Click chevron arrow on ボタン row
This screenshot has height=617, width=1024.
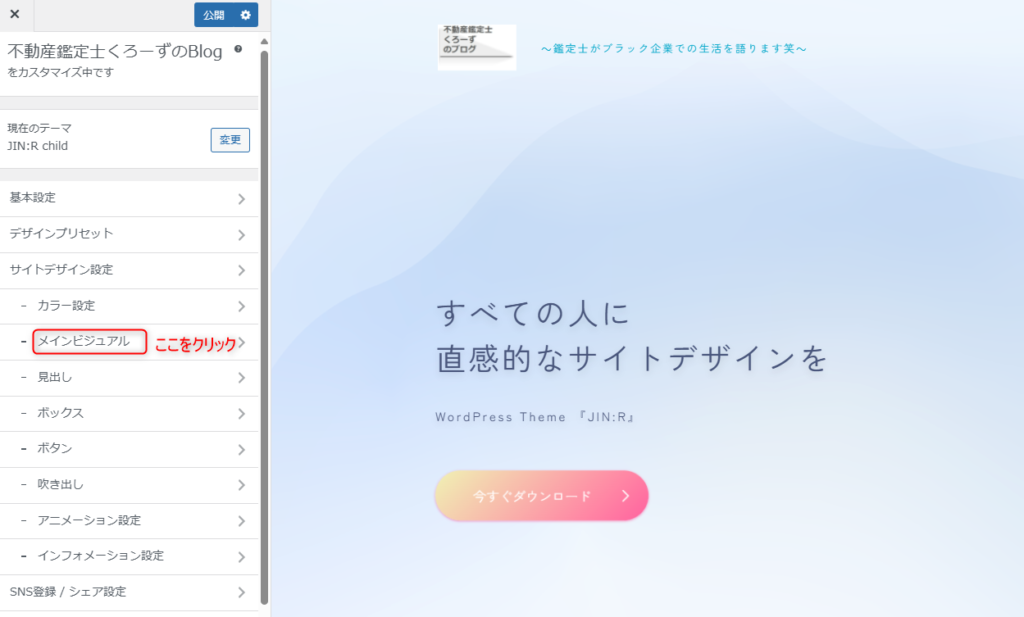242,450
